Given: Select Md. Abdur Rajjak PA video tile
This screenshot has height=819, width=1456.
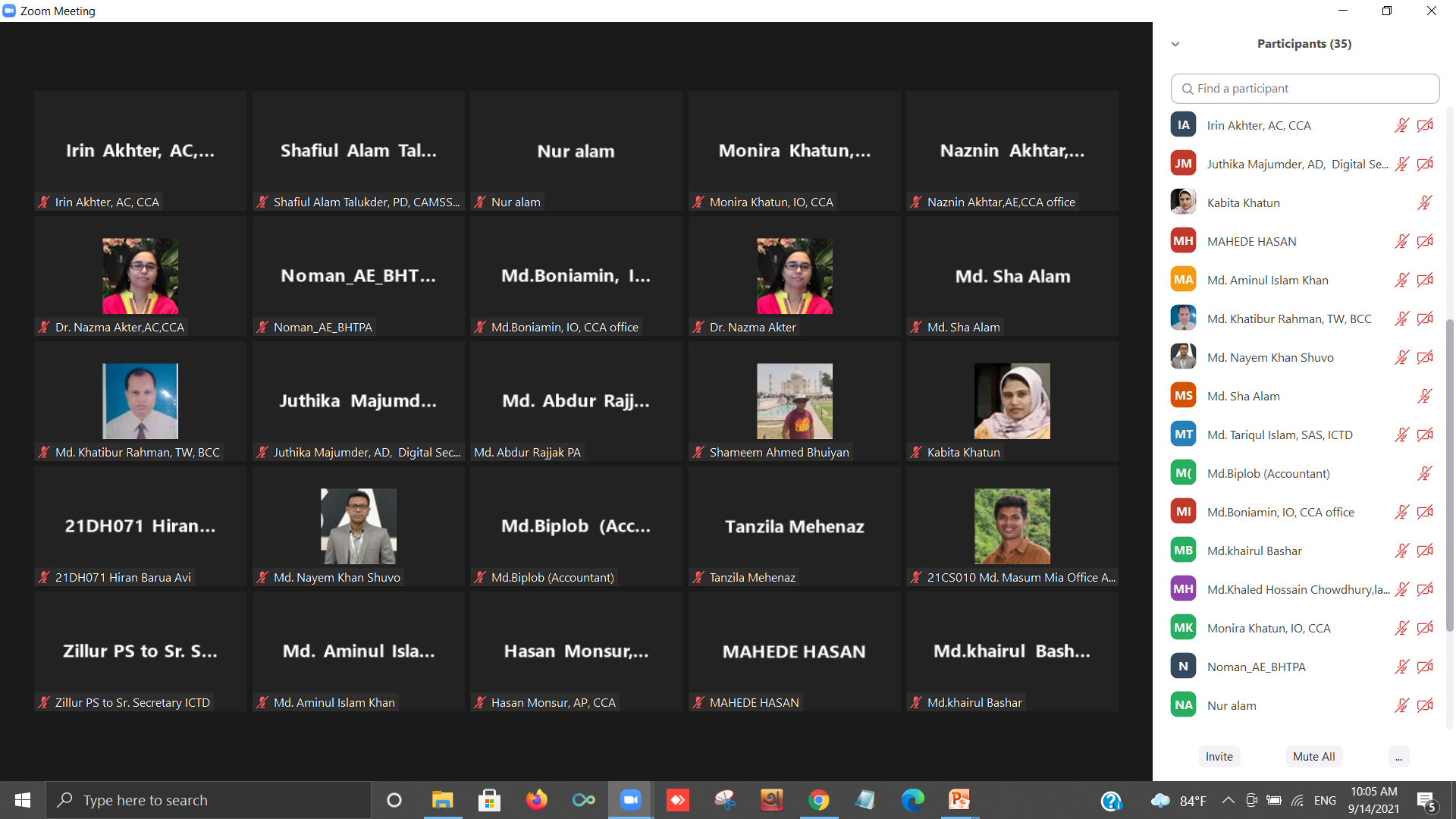Looking at the screenshot, I should pos(576,401).
